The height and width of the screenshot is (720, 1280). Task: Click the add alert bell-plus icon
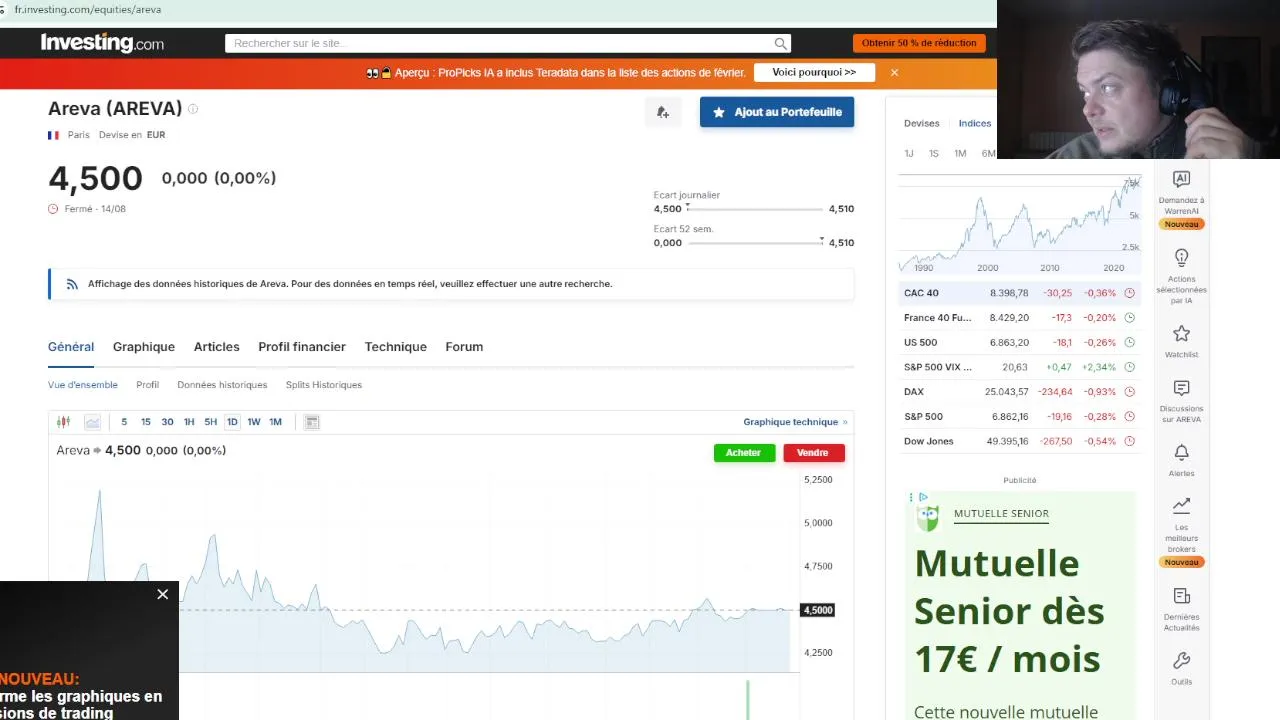(x=662, y=112)
